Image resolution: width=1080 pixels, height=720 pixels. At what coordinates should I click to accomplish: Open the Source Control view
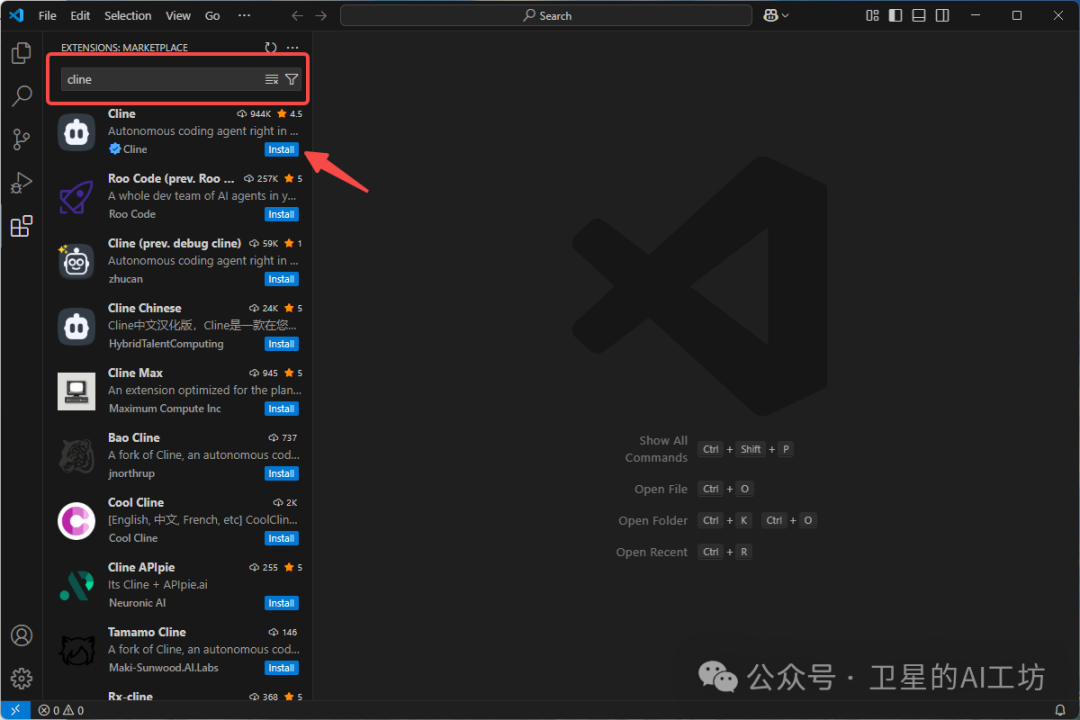tap(21, 139)
